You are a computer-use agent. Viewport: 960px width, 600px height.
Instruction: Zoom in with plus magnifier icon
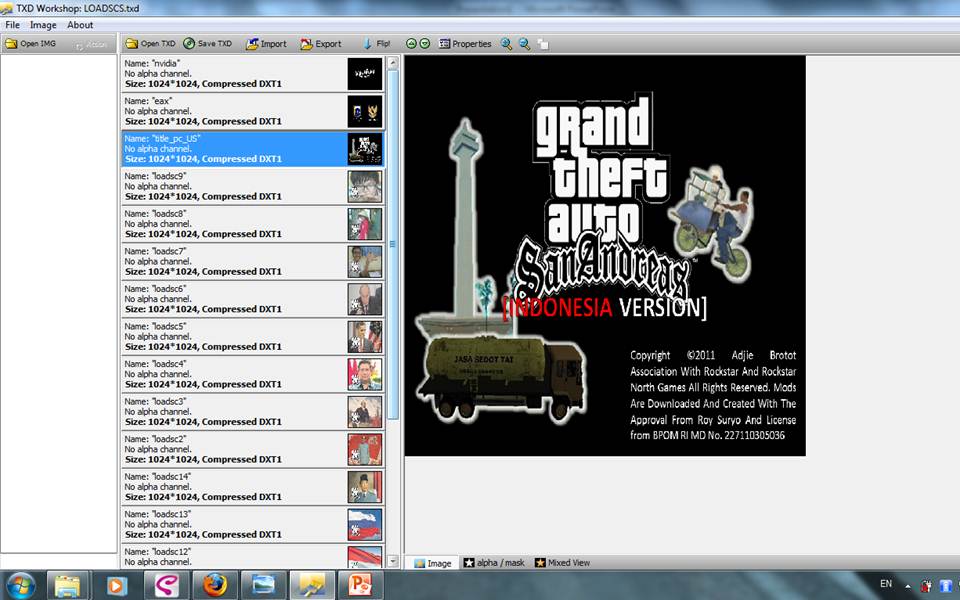[506, 44]
